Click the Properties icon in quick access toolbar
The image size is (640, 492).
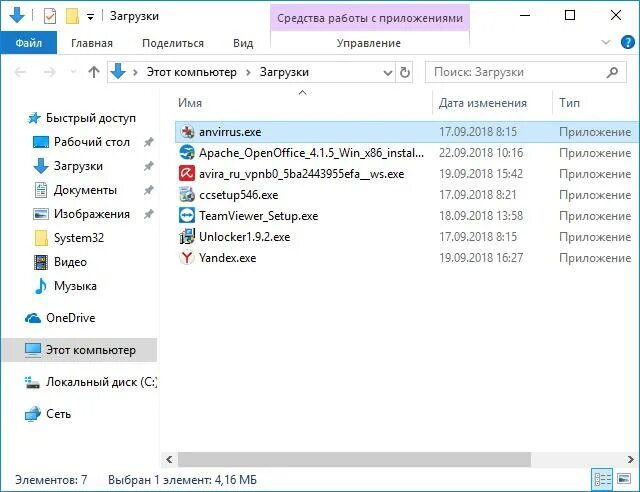point(50,16)
